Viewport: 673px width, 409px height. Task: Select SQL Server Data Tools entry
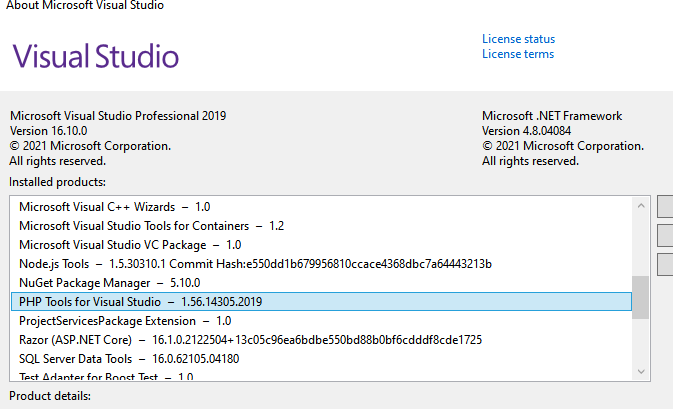[x=131, y=359]
